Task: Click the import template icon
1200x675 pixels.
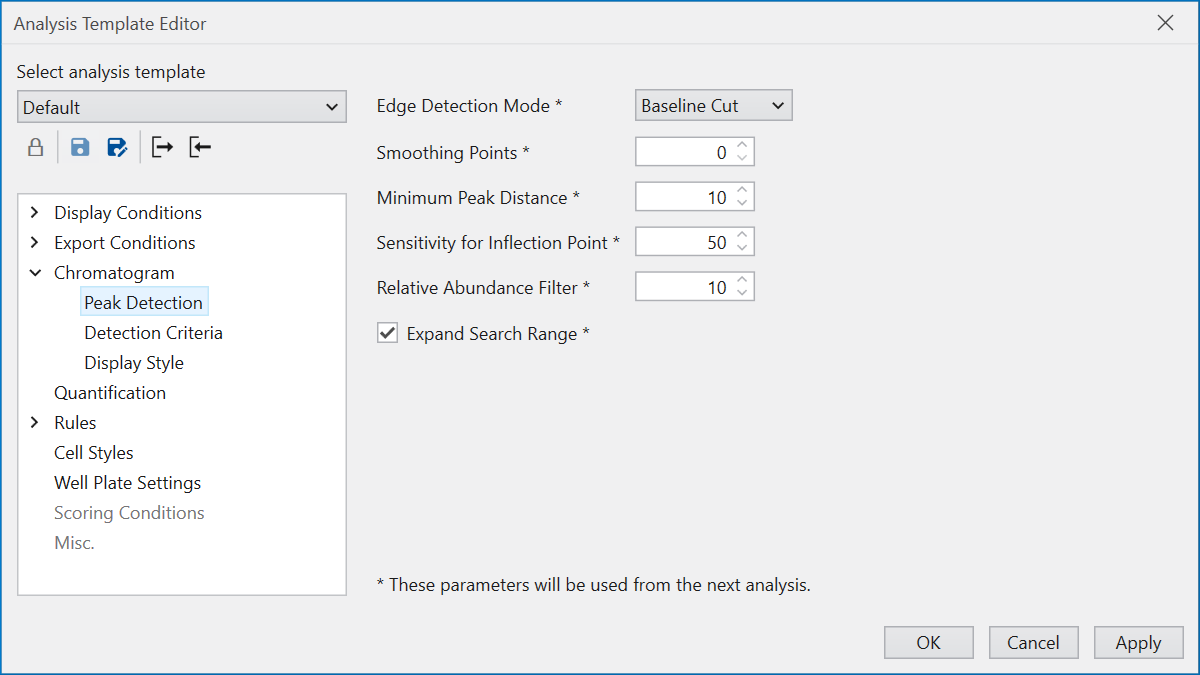Action: (x=200, y=148)
